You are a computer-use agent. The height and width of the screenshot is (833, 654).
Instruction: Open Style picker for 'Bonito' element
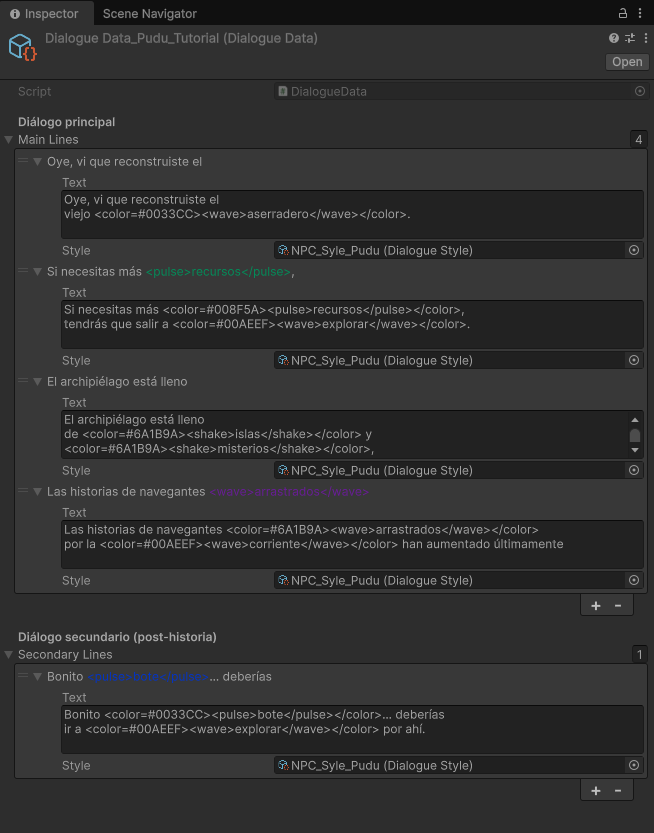634,765
